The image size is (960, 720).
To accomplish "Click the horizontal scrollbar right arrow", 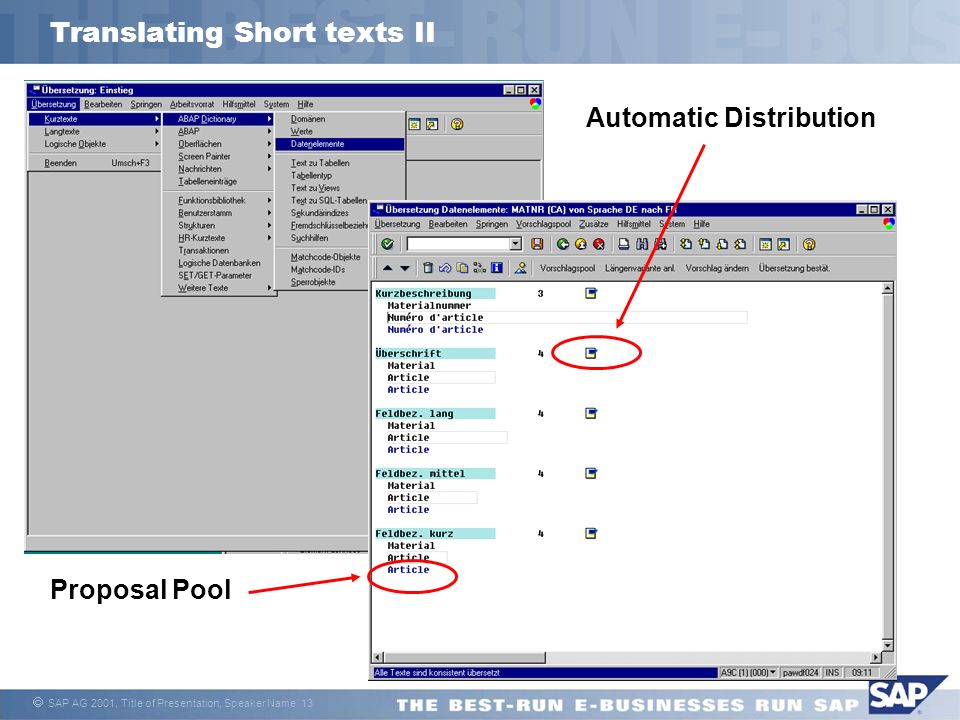I will 876,657.
